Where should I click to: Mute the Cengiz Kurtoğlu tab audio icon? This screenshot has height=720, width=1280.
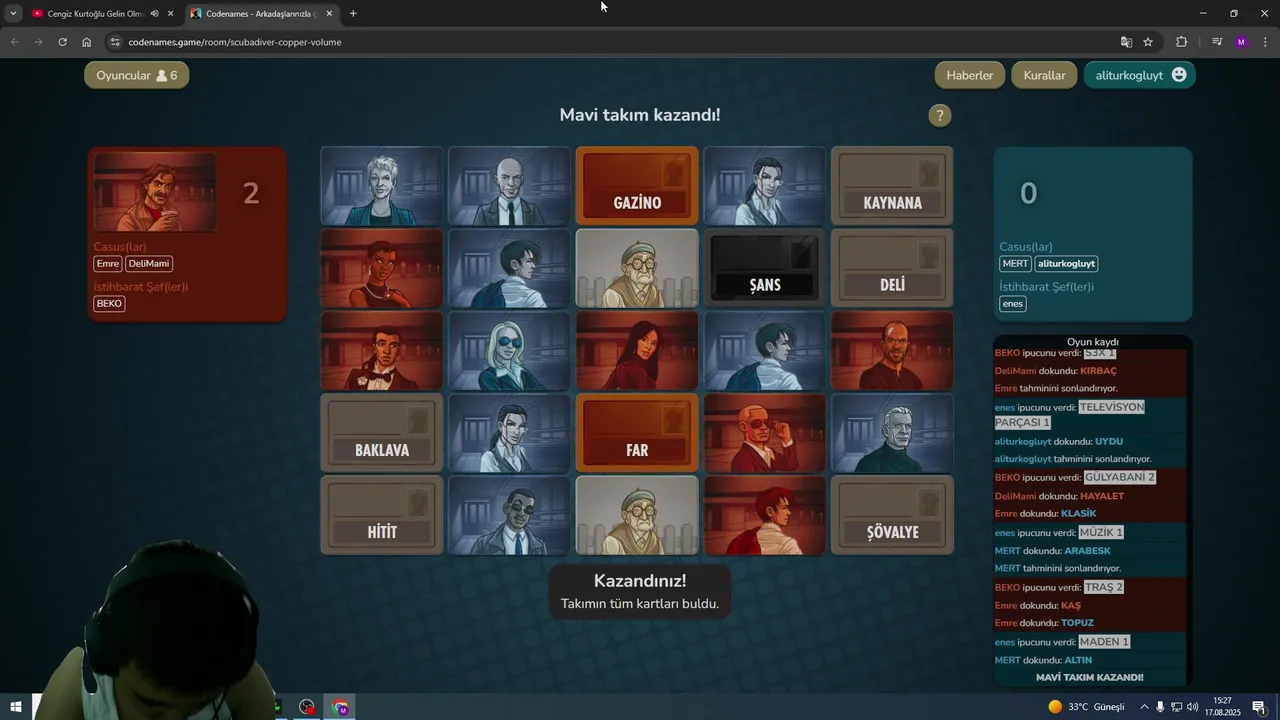[x=154, y=14]
